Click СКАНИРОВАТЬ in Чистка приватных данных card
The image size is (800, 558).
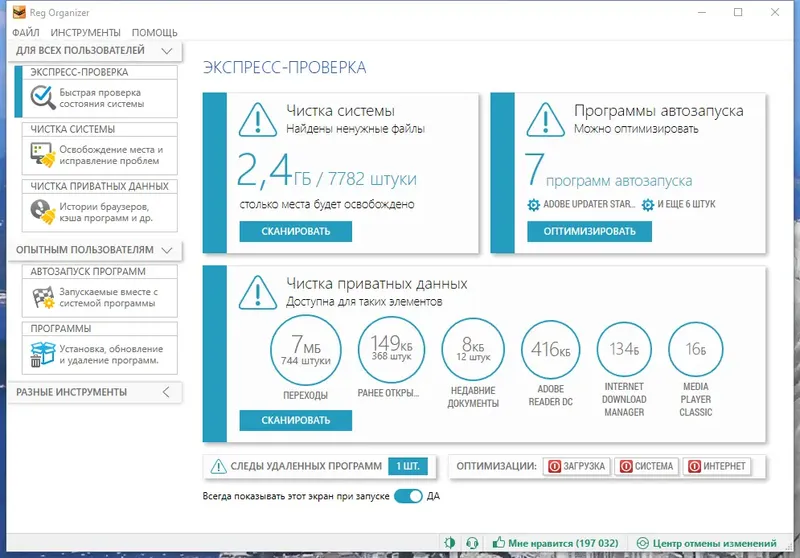pyautogui.click(x=296, y=420)
